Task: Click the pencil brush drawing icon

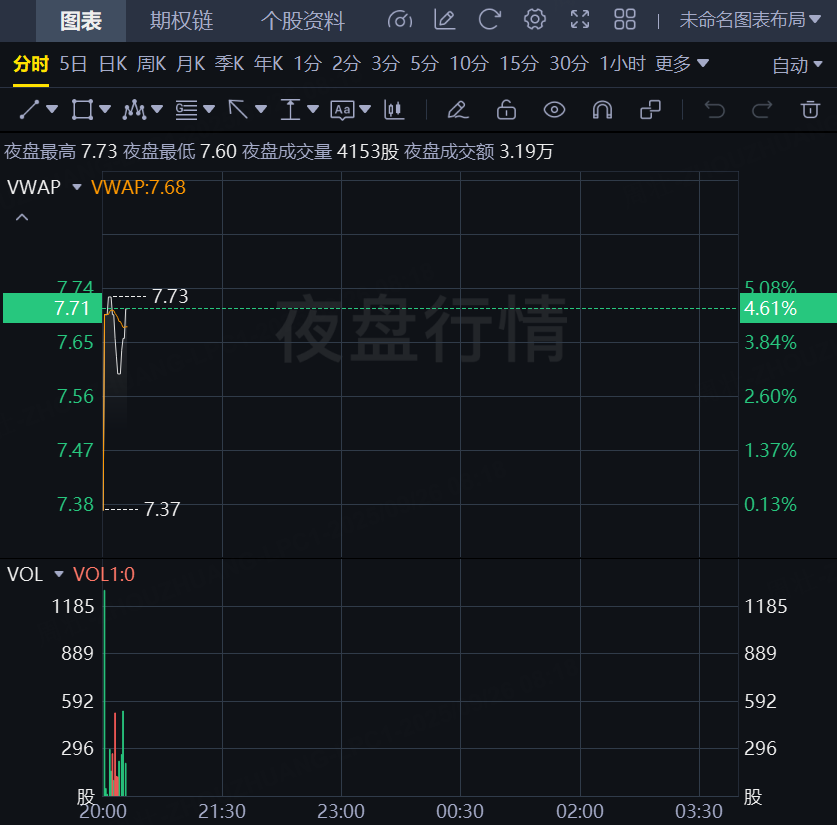Action: (457, 109)
